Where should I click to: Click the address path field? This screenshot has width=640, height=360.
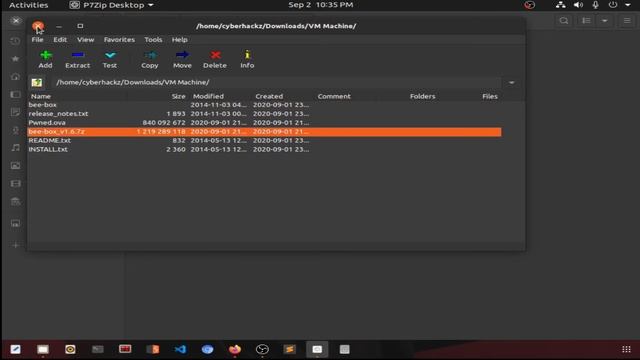coord(276,82)
